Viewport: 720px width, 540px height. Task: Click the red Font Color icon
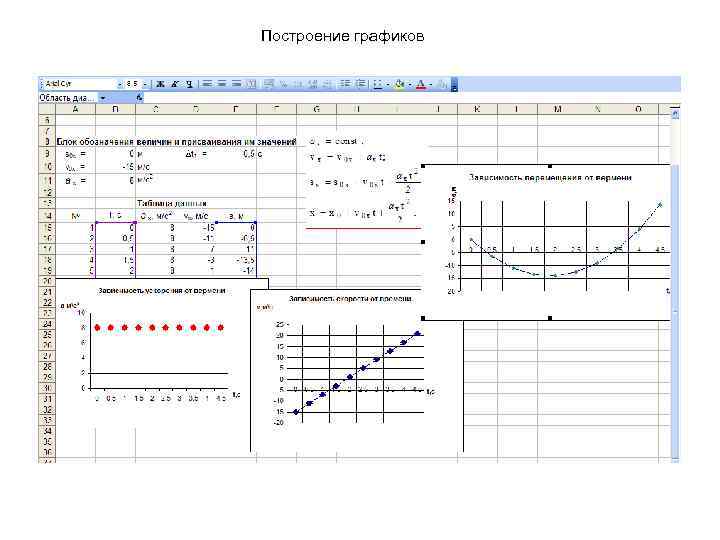(421, 84)
